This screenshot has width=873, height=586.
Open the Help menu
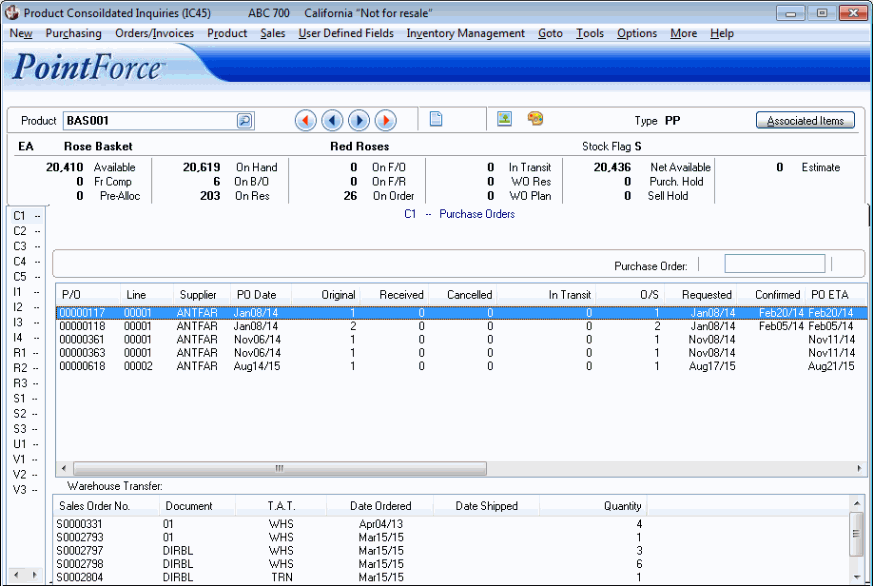click(x=722, y=33)
